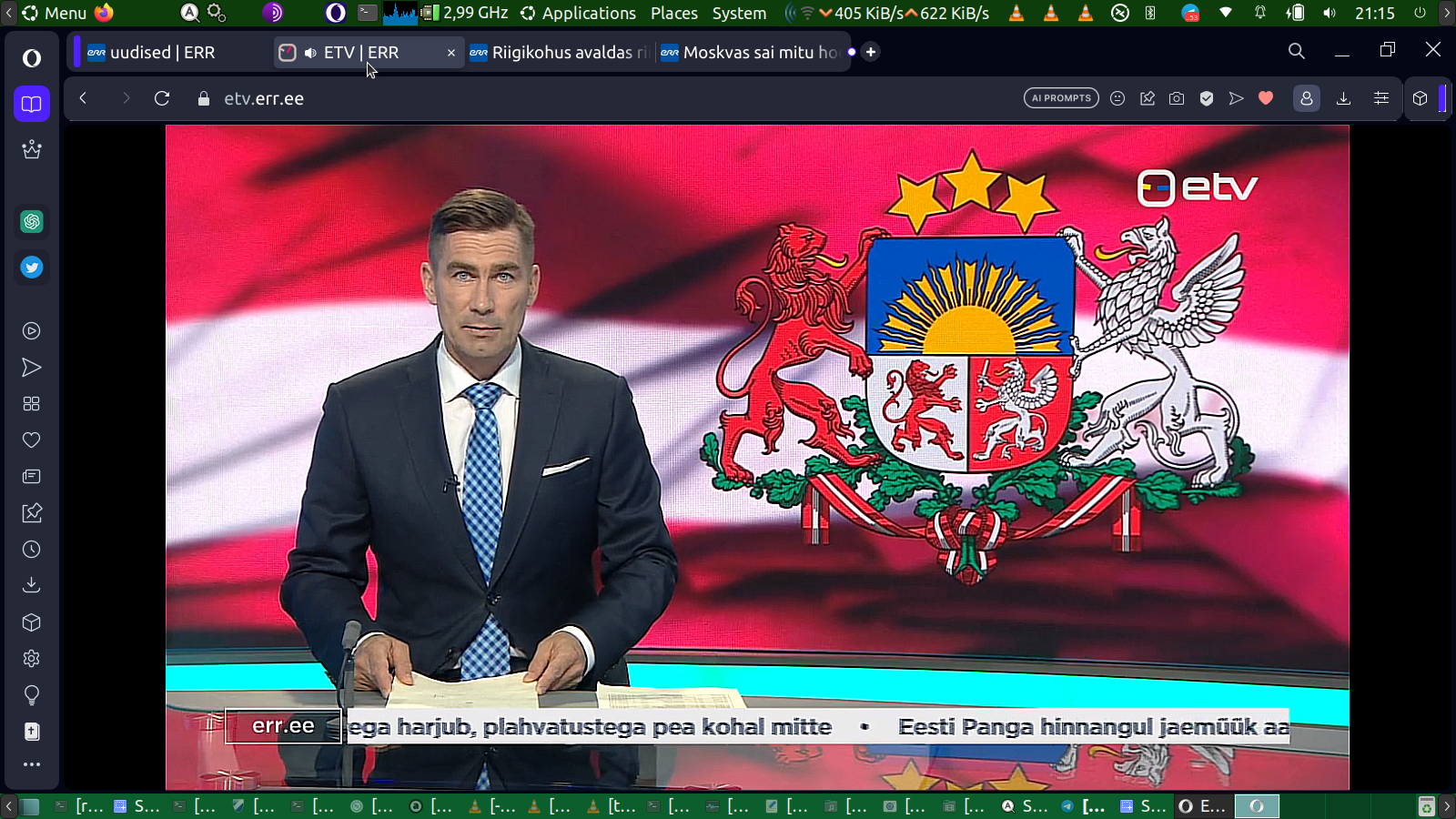This screenshot has width=1456, height=819.
Task: Mute the ETV | ERR tab audio
Action: point(310,53)
